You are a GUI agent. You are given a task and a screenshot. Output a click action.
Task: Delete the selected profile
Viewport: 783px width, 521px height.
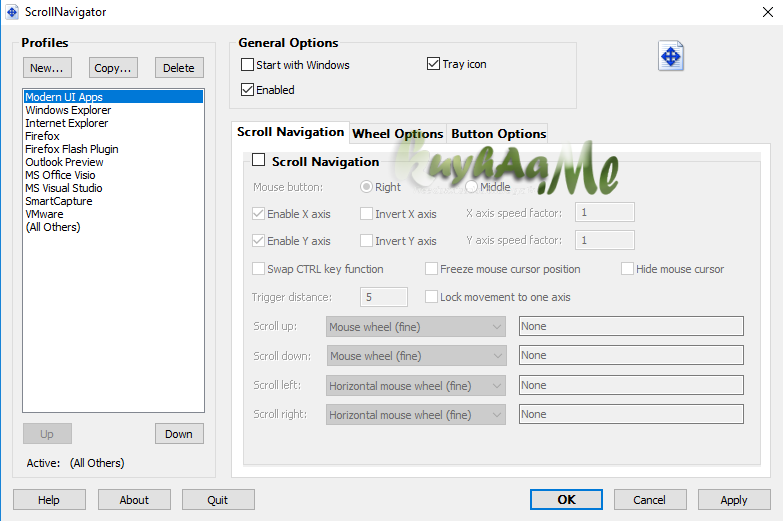coord(179,68)
